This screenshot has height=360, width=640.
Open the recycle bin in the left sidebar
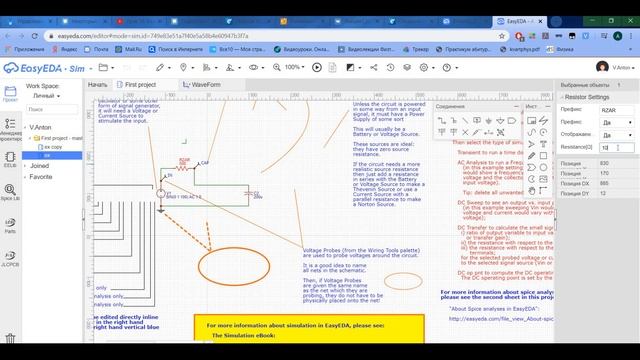[10, 338]
